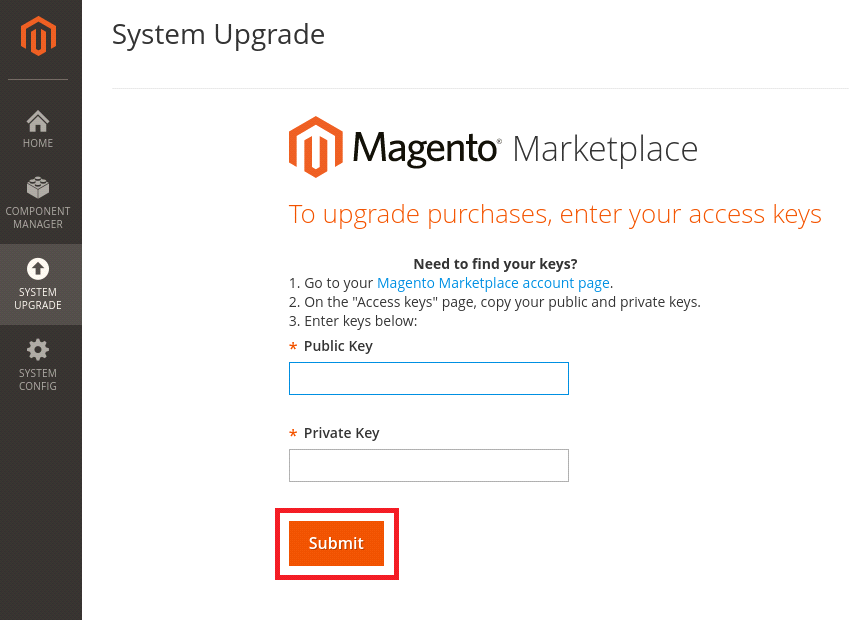Click the Magento Marketplace wordmark text
The width and height of the screenshot is (849, 620).
(x=525, y=148)
